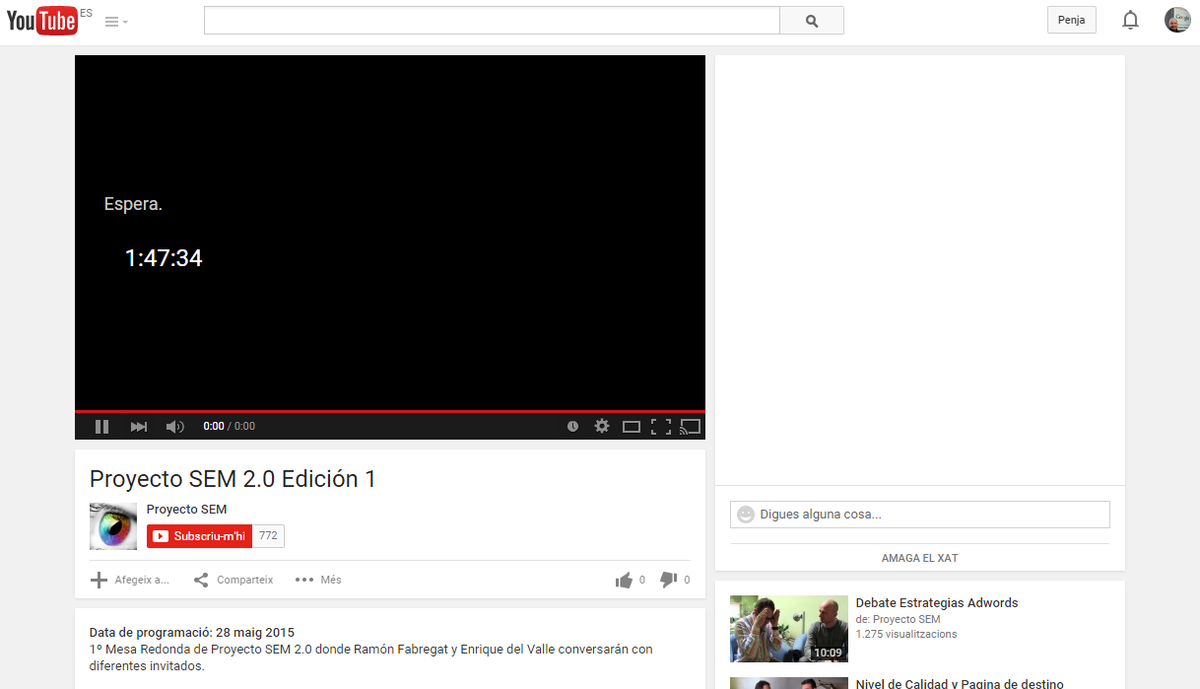Switch the player to fullscreen

click(660, 426)
